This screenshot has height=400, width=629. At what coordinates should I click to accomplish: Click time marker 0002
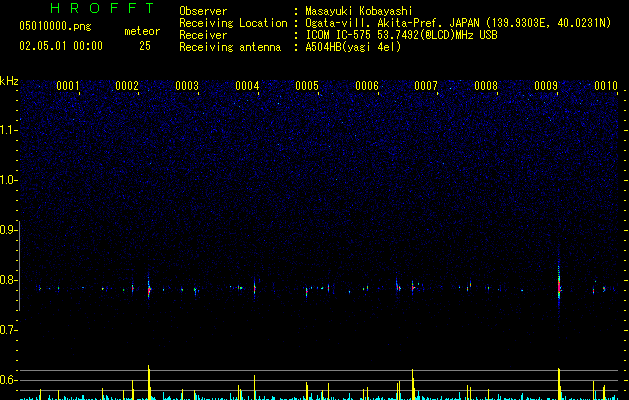(127, 86)
